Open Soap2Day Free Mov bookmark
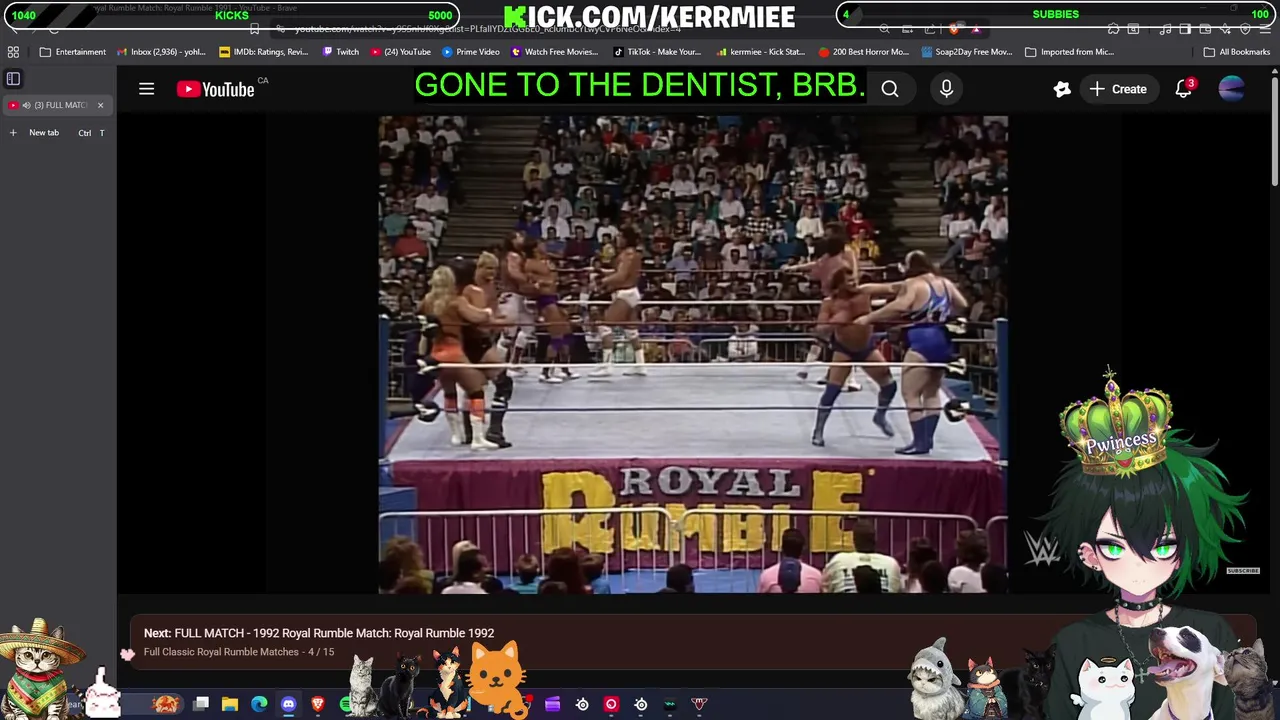This screenshot has height=720, width=1280. pyautogui.click(x=967, y=52)
